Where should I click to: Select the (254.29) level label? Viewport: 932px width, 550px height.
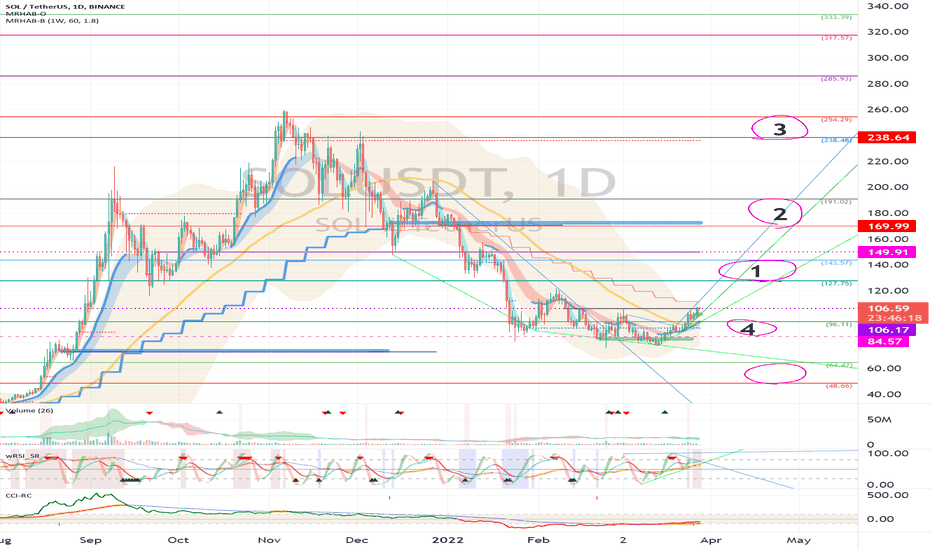(836, 120)
